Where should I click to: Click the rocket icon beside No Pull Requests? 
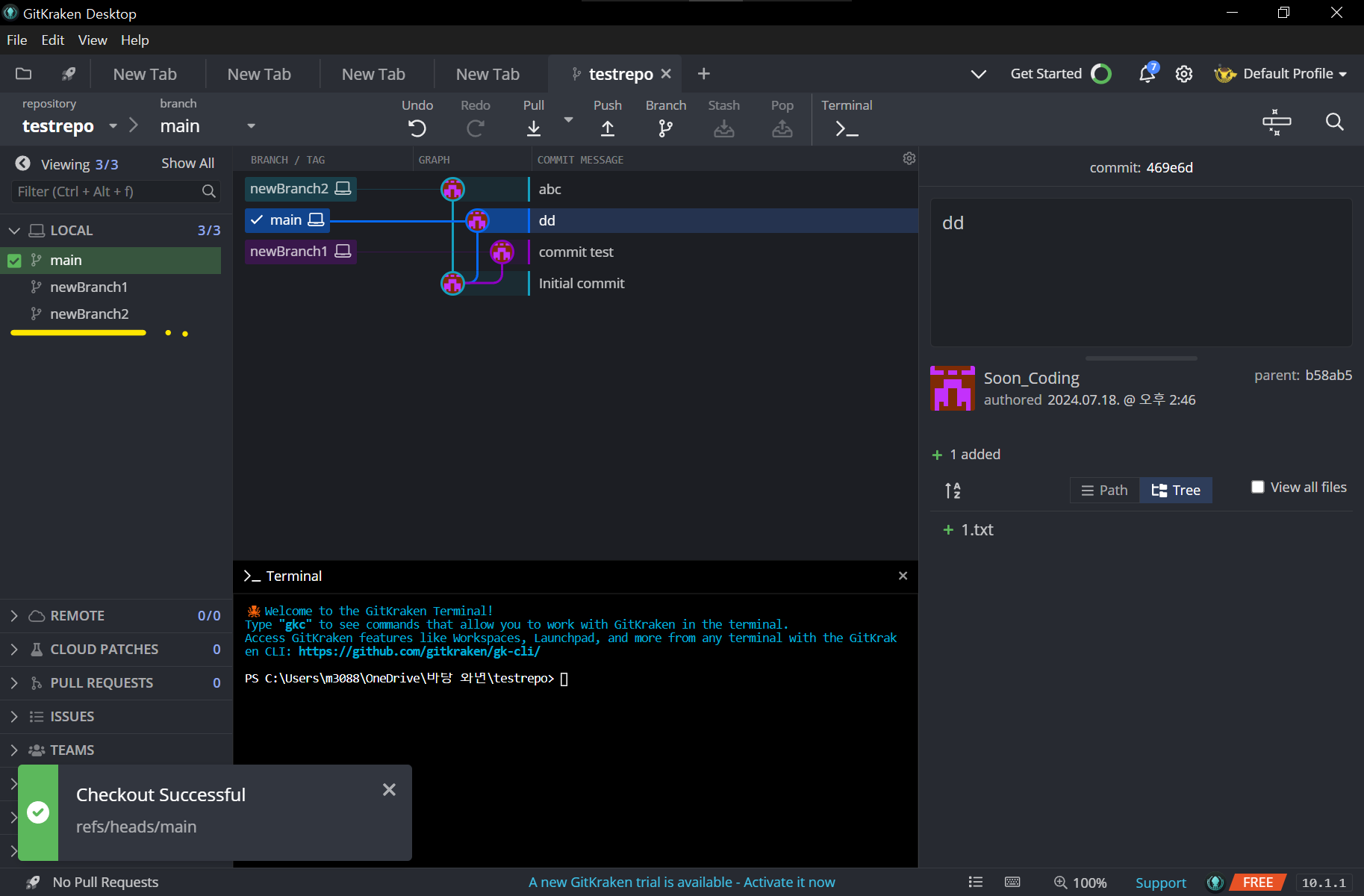click(33, 883)
